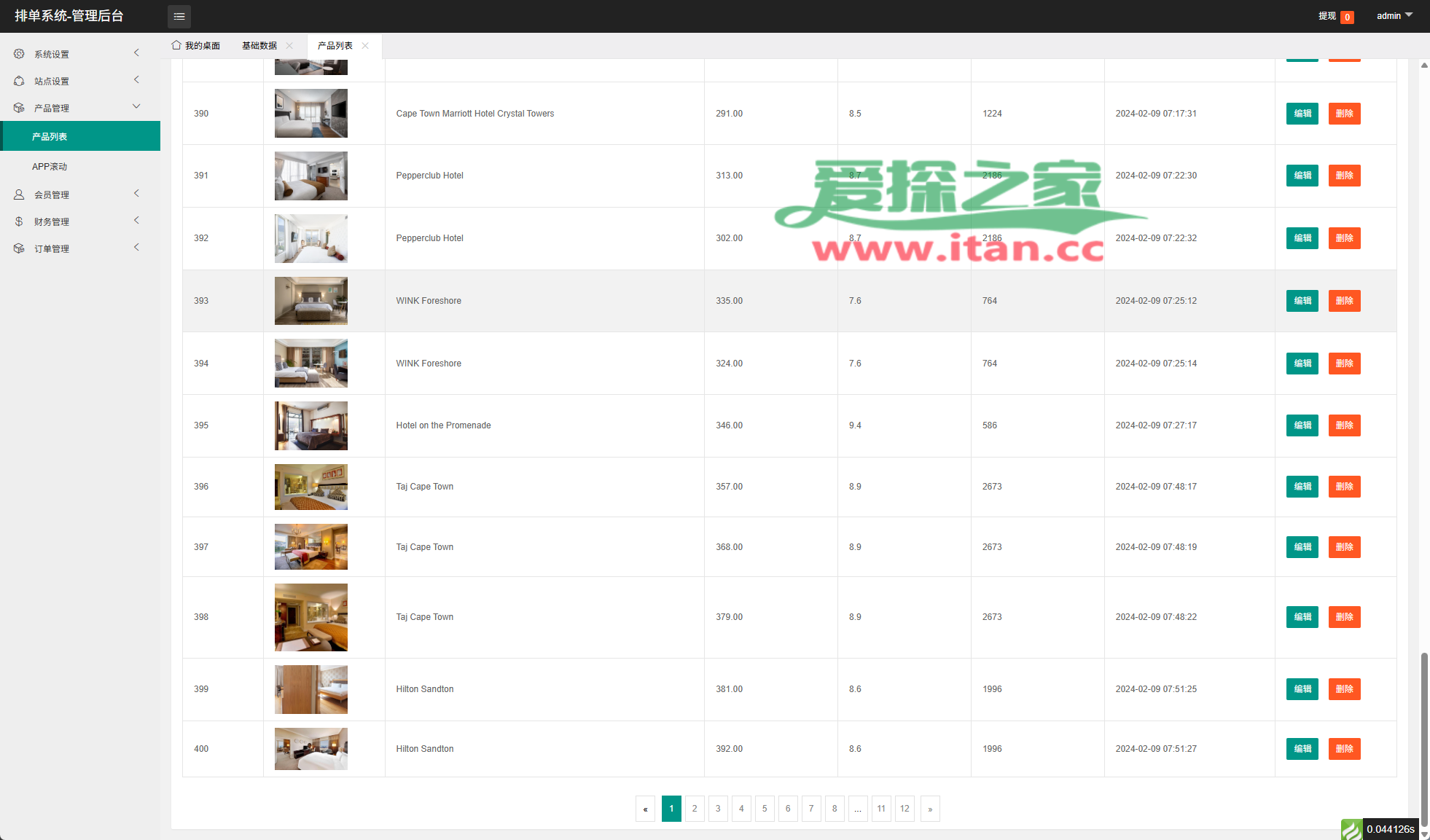
Task: Click the green leaf icon near timing
Action: [1351, 830]
